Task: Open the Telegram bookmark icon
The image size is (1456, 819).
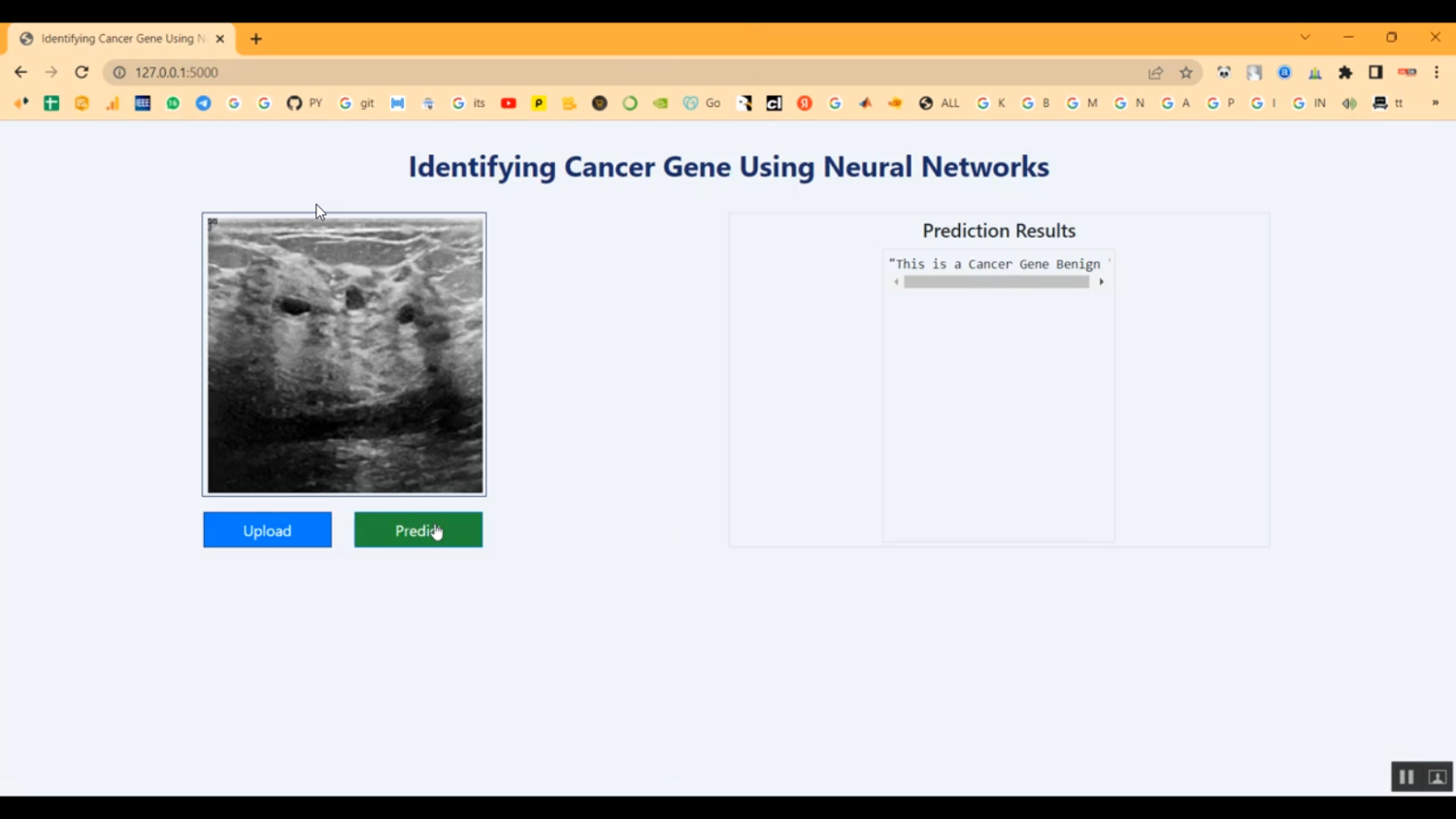Action: pos(203,103)
